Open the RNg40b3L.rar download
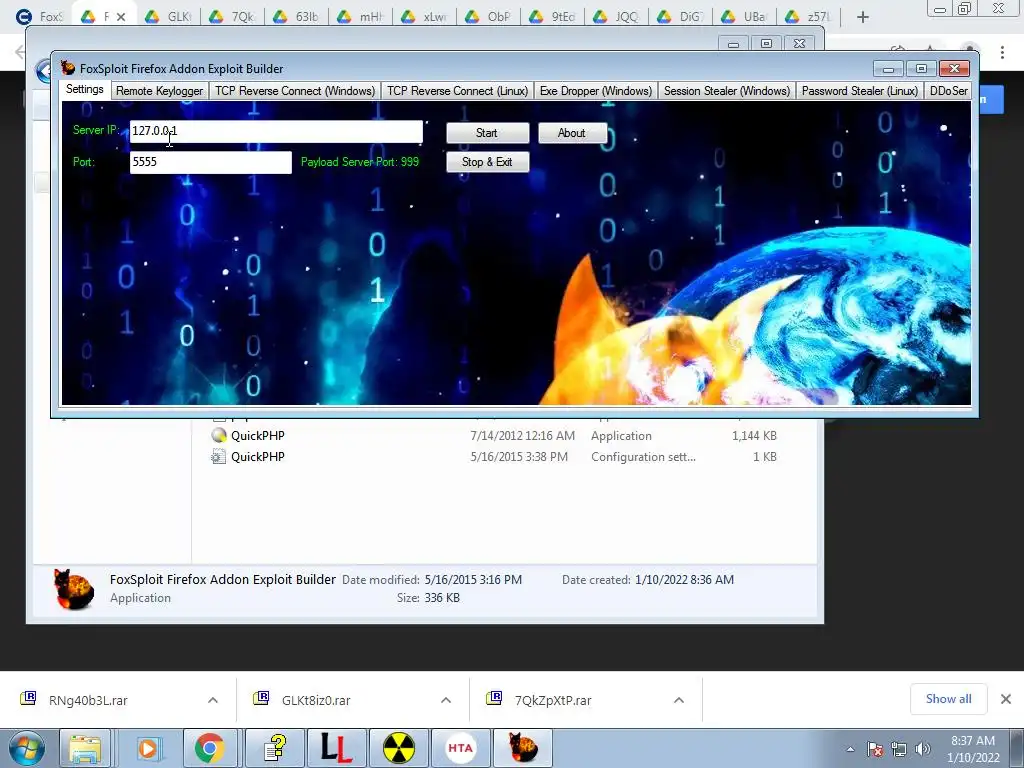1024x768 pixels. (x=88, y=700)
